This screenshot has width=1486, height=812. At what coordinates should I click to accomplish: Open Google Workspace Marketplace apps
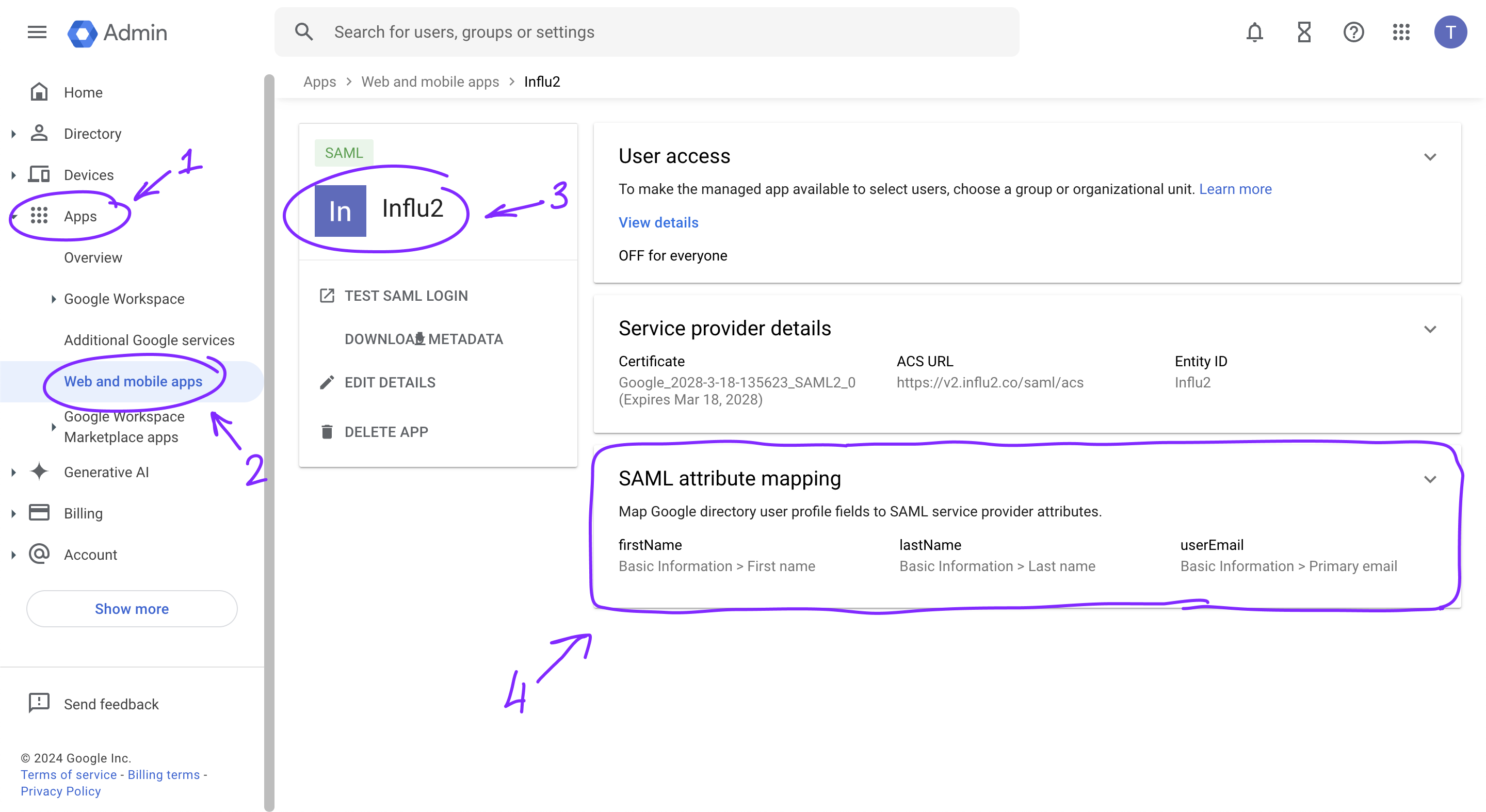point(124,427)
